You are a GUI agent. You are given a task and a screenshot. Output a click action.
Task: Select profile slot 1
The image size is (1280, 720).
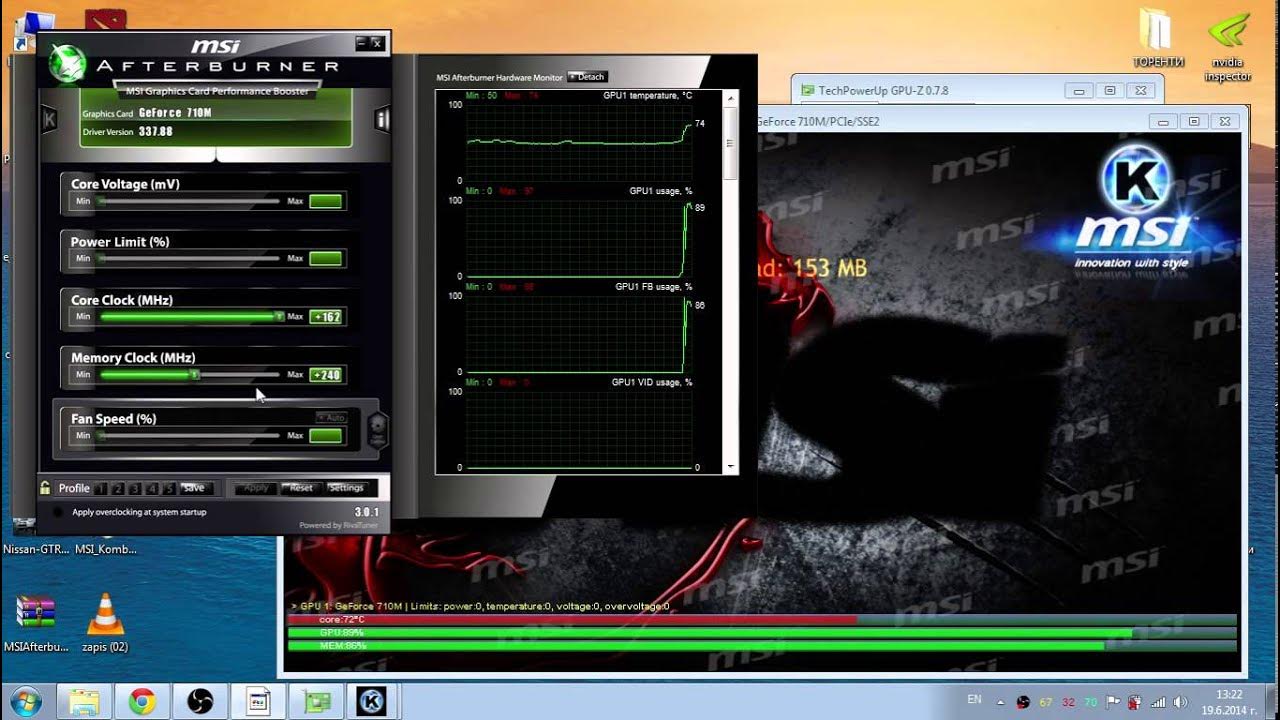[101, 488]
